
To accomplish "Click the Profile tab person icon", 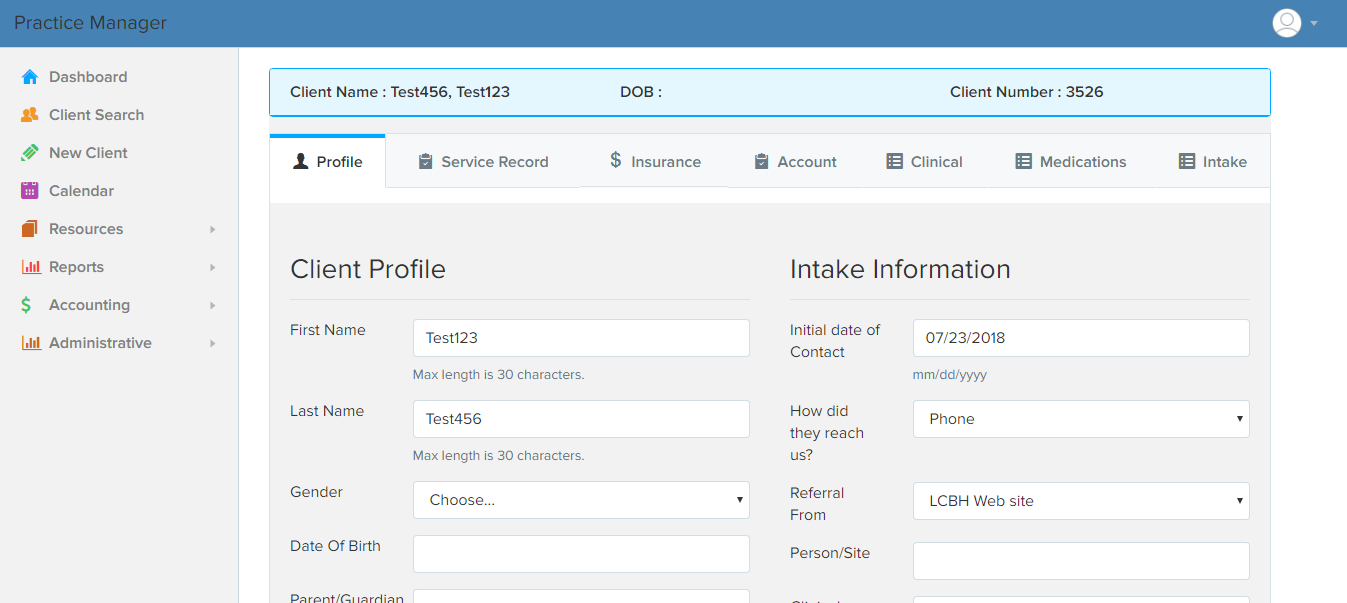I will pyautogui.click(x=300, y=161).
